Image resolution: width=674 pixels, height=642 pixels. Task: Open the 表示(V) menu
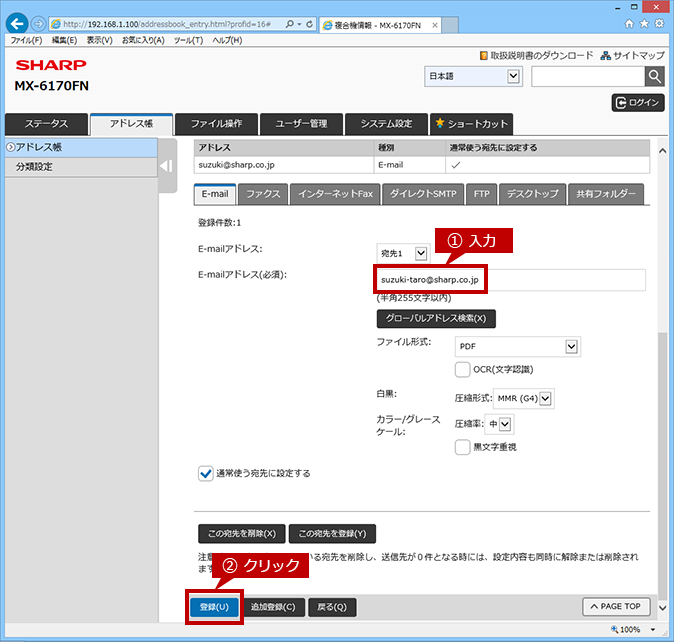pyautogui.click(x=100, y=40)
